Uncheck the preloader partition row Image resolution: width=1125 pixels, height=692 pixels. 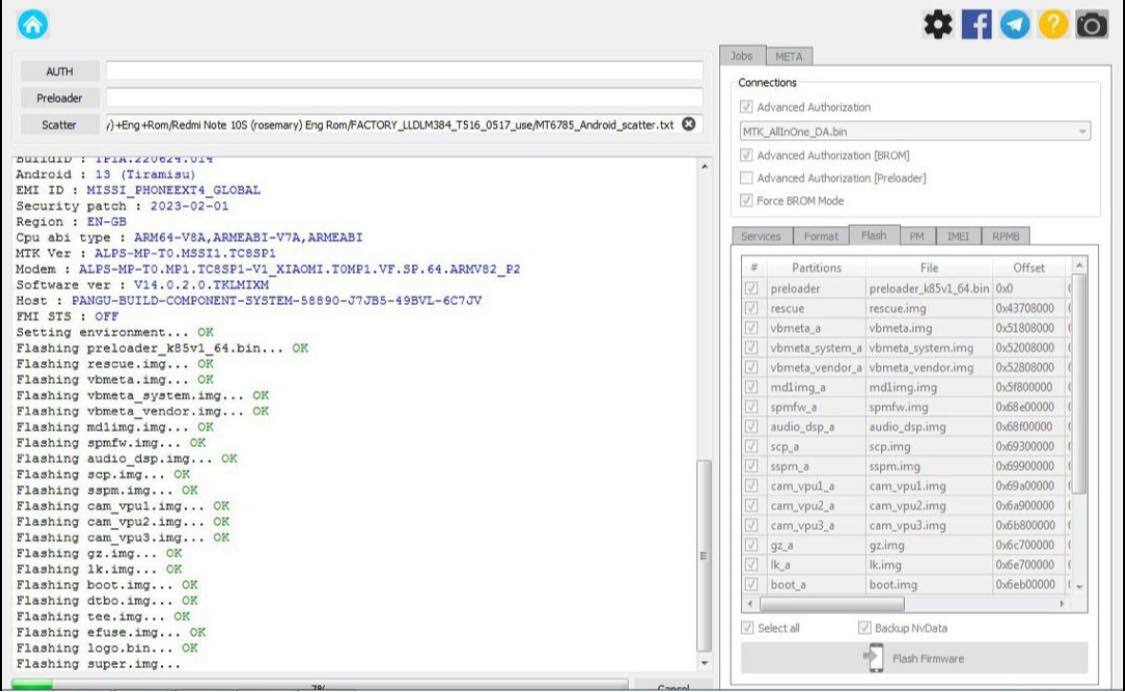tap(752, 289)
